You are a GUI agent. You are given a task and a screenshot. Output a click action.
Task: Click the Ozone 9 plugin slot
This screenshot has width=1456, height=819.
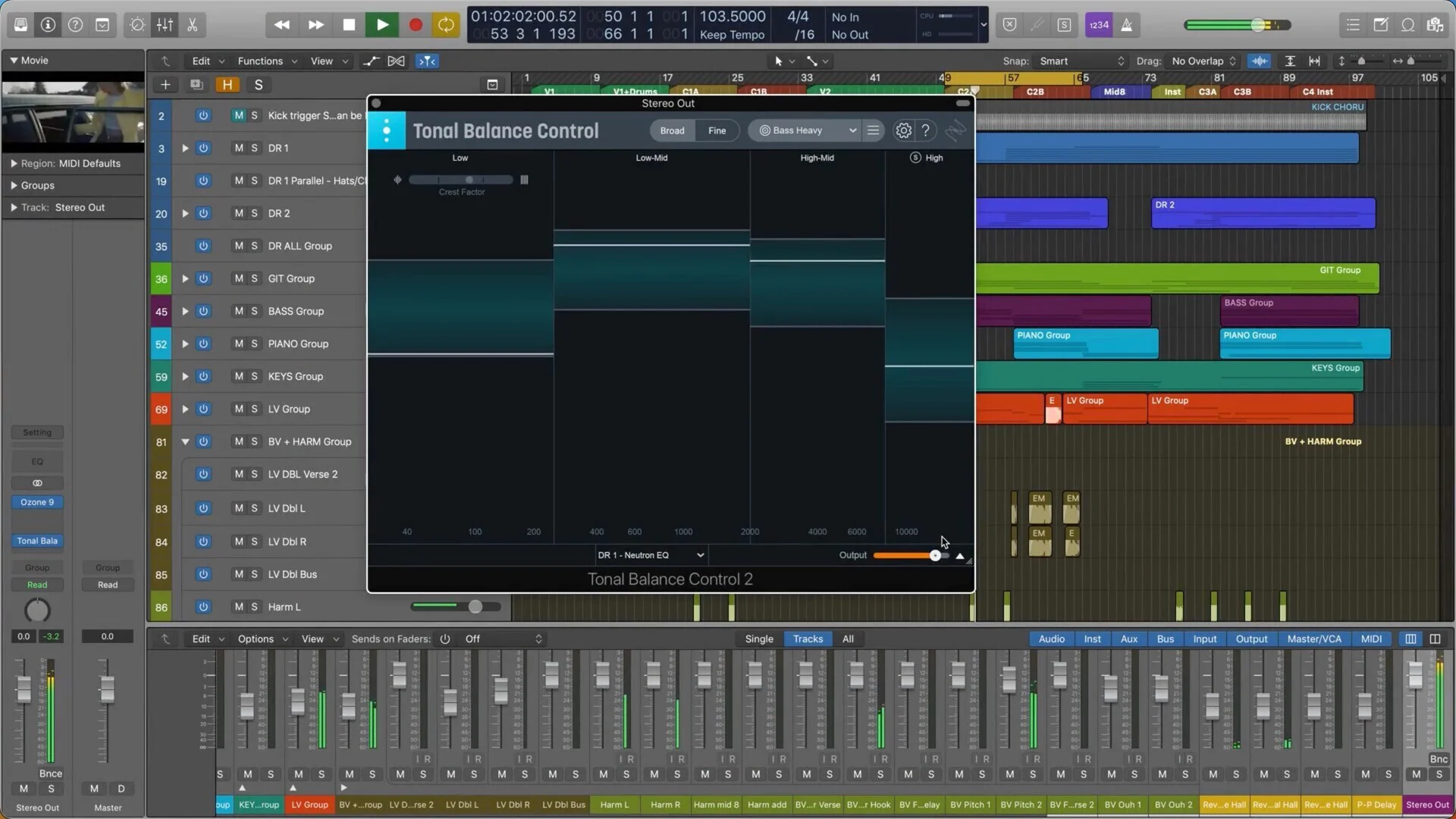(37, 502)
